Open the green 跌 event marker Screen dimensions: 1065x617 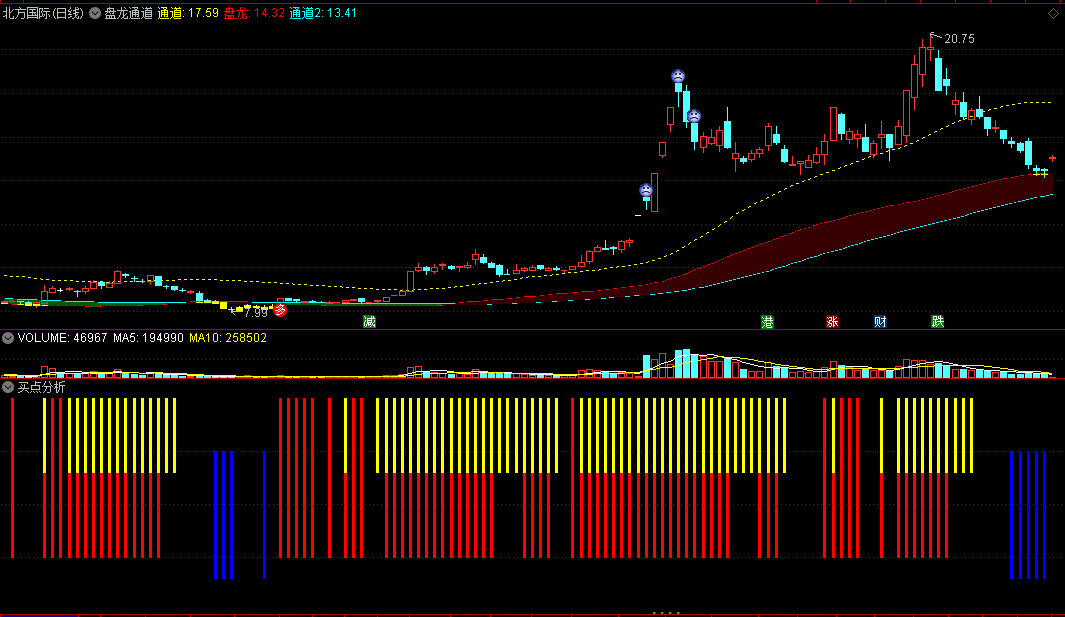click(938, 321)
